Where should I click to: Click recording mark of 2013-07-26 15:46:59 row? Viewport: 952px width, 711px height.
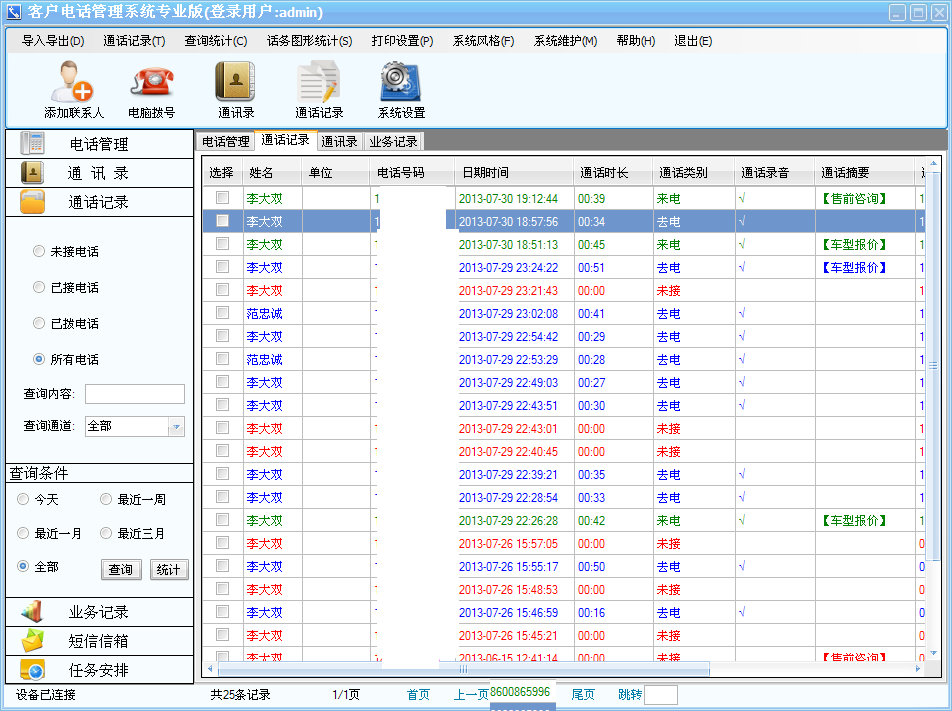(742, 611)
